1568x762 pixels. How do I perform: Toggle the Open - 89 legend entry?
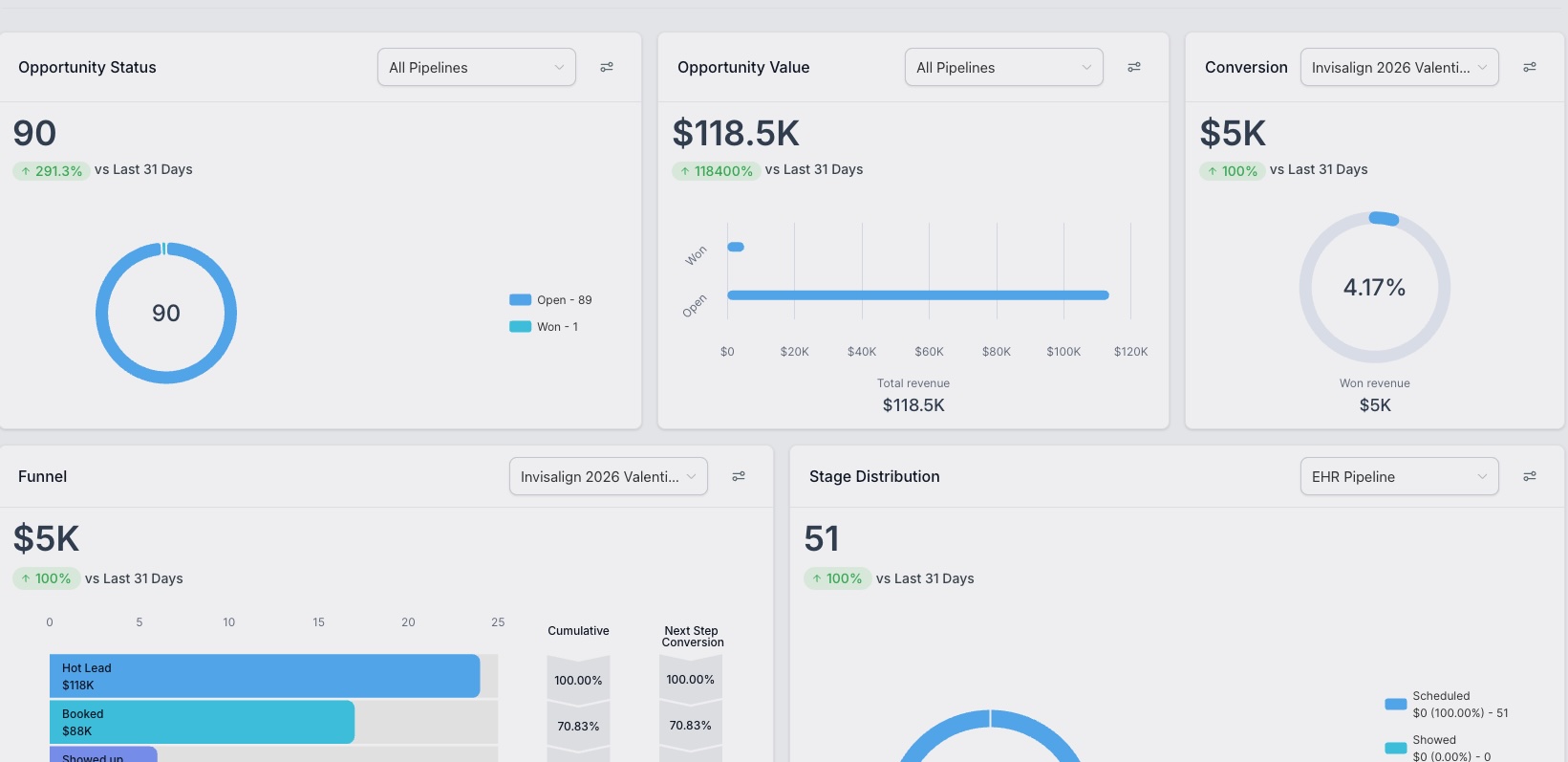point(551,300)
